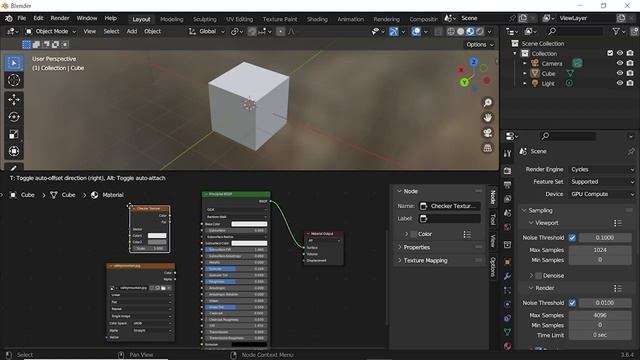The height and width of the screenshot is (360, 640).
Task: Click the blue Z axis on navigation gizmo
Action: pos(473,62)
